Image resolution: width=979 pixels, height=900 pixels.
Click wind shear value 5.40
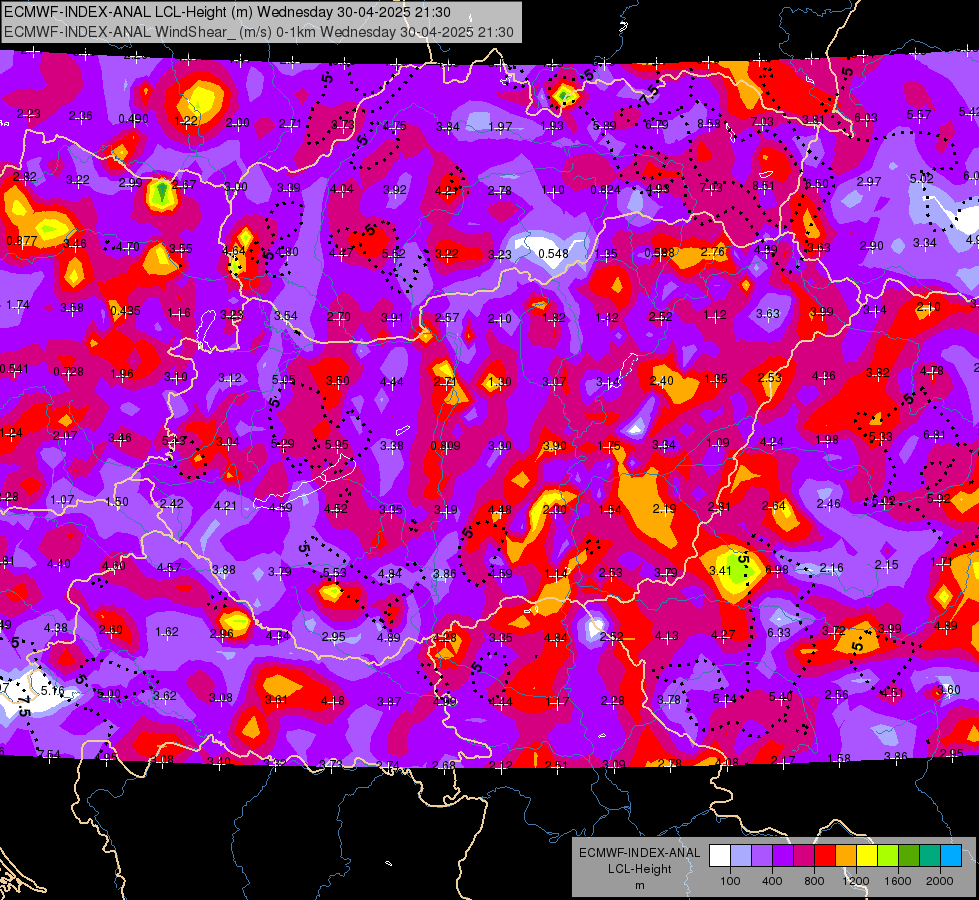coord(781,696)
